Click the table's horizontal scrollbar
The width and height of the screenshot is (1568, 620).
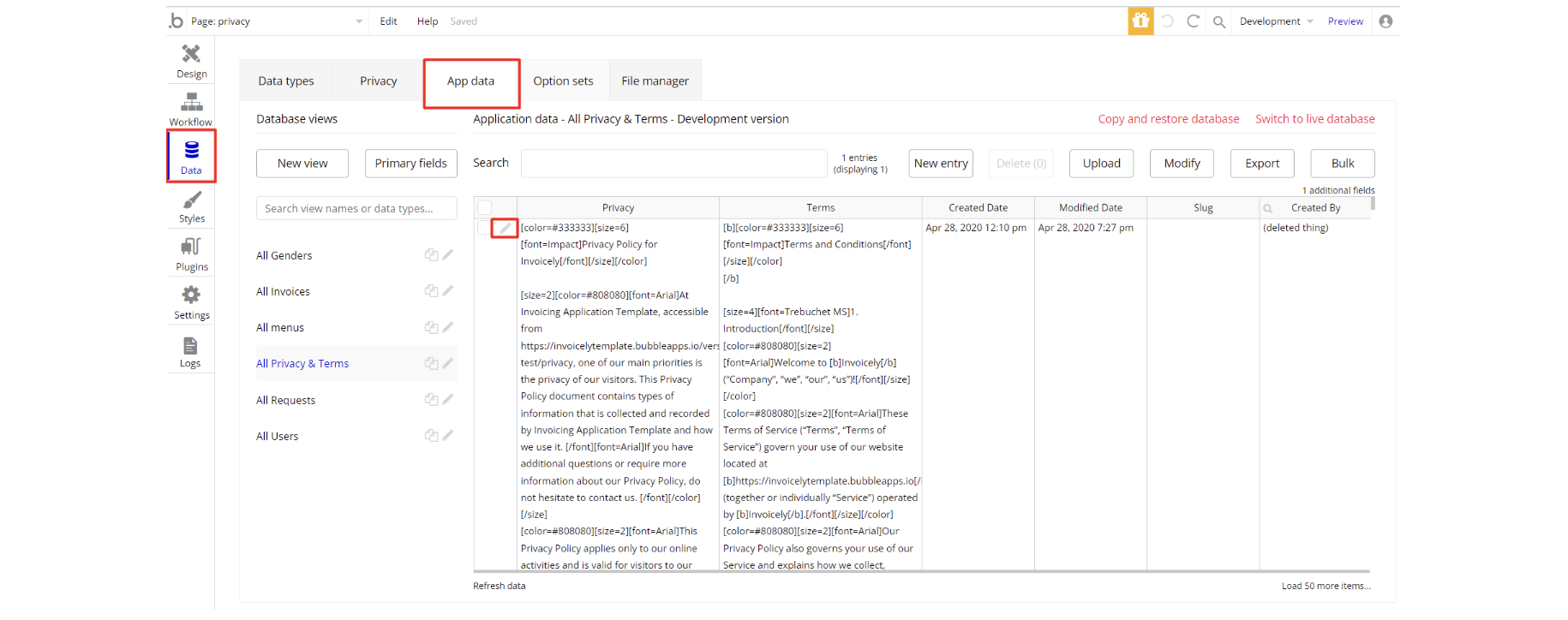tap(921, 571)
